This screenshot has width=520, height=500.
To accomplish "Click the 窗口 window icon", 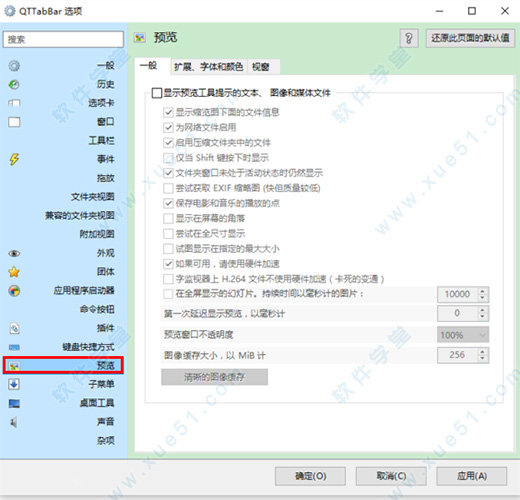I will [x=14, y=122].
